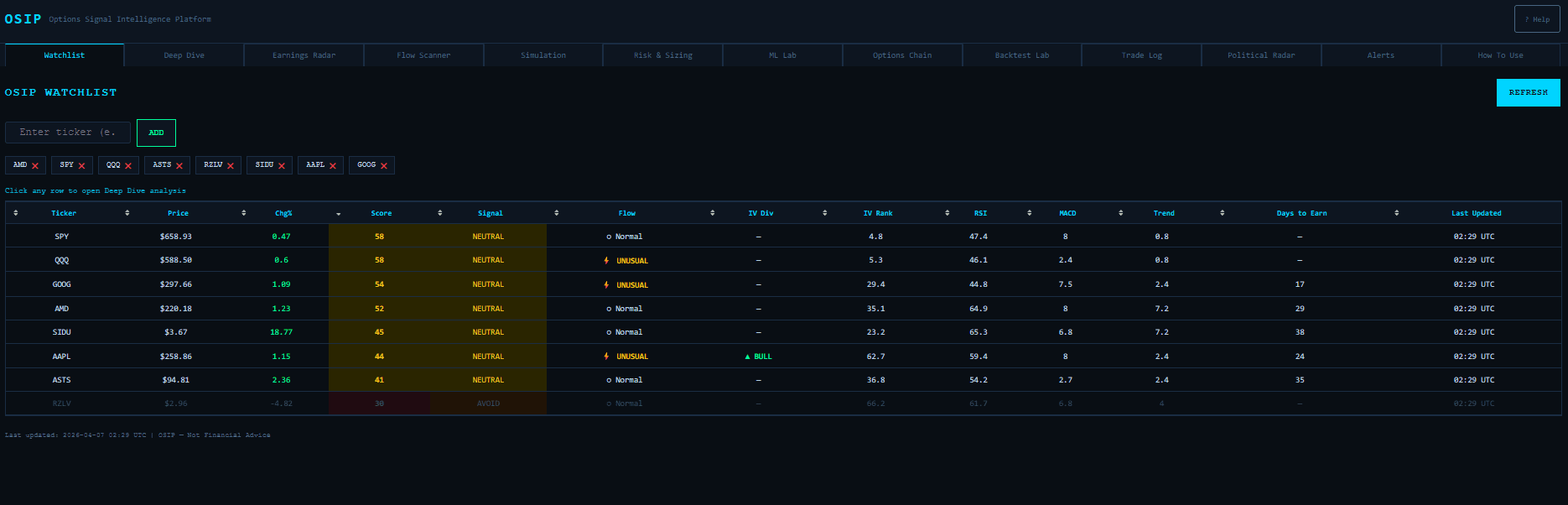Click IV Rank value 62.7
Screen dimensions: 1568x505
(876, 357)
